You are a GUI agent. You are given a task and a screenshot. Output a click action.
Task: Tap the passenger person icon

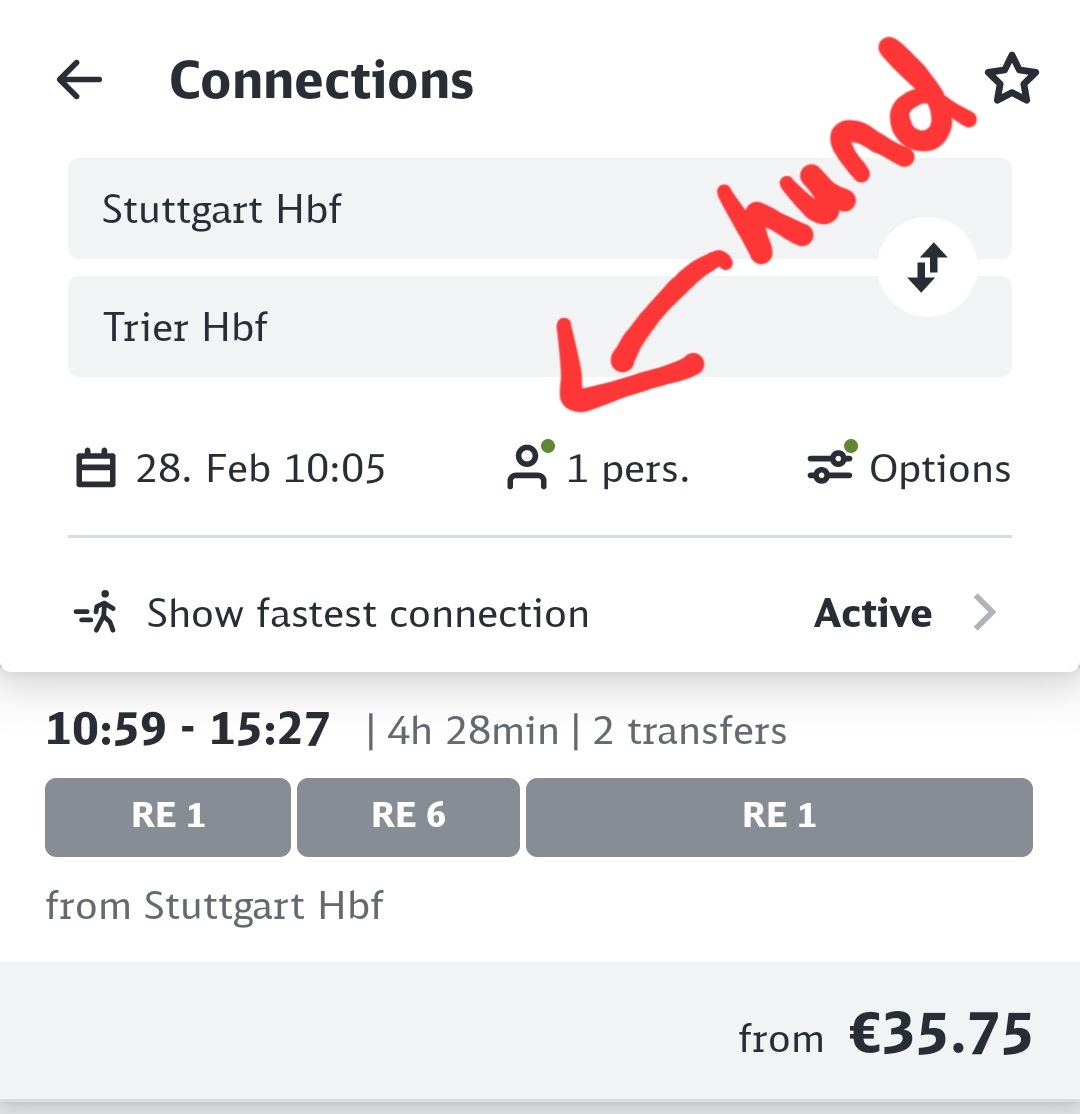(x=526, y=468)
